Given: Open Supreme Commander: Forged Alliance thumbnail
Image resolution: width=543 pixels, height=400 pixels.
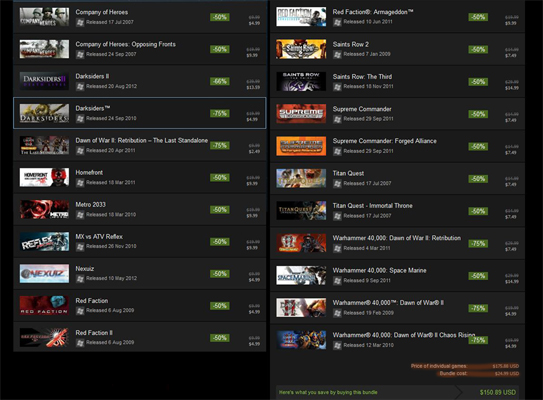Looking at the screenshot, I should coord(301,146).
